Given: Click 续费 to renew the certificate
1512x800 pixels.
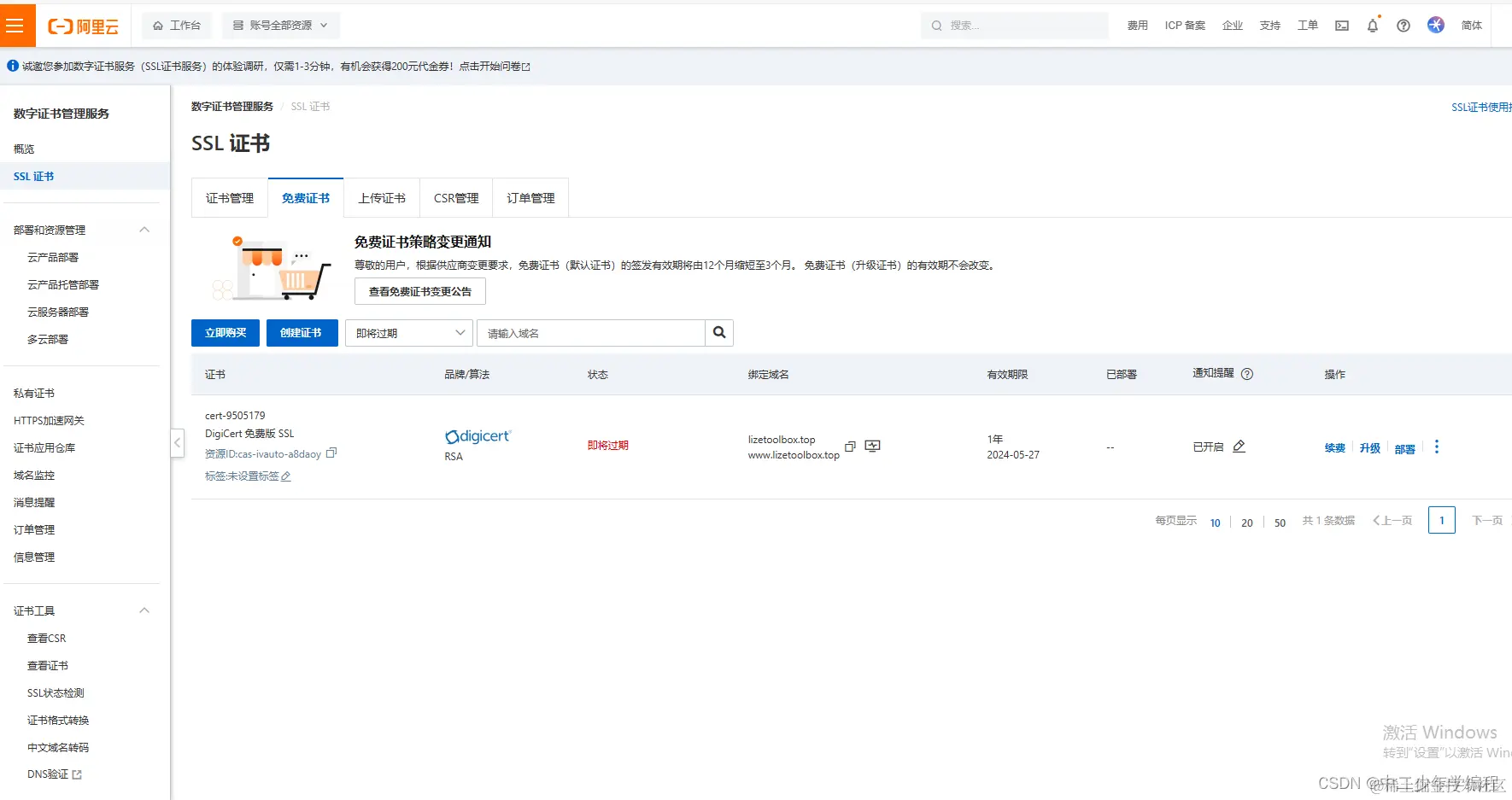Looking at the screenshot, I should (x=1334, y=447).
